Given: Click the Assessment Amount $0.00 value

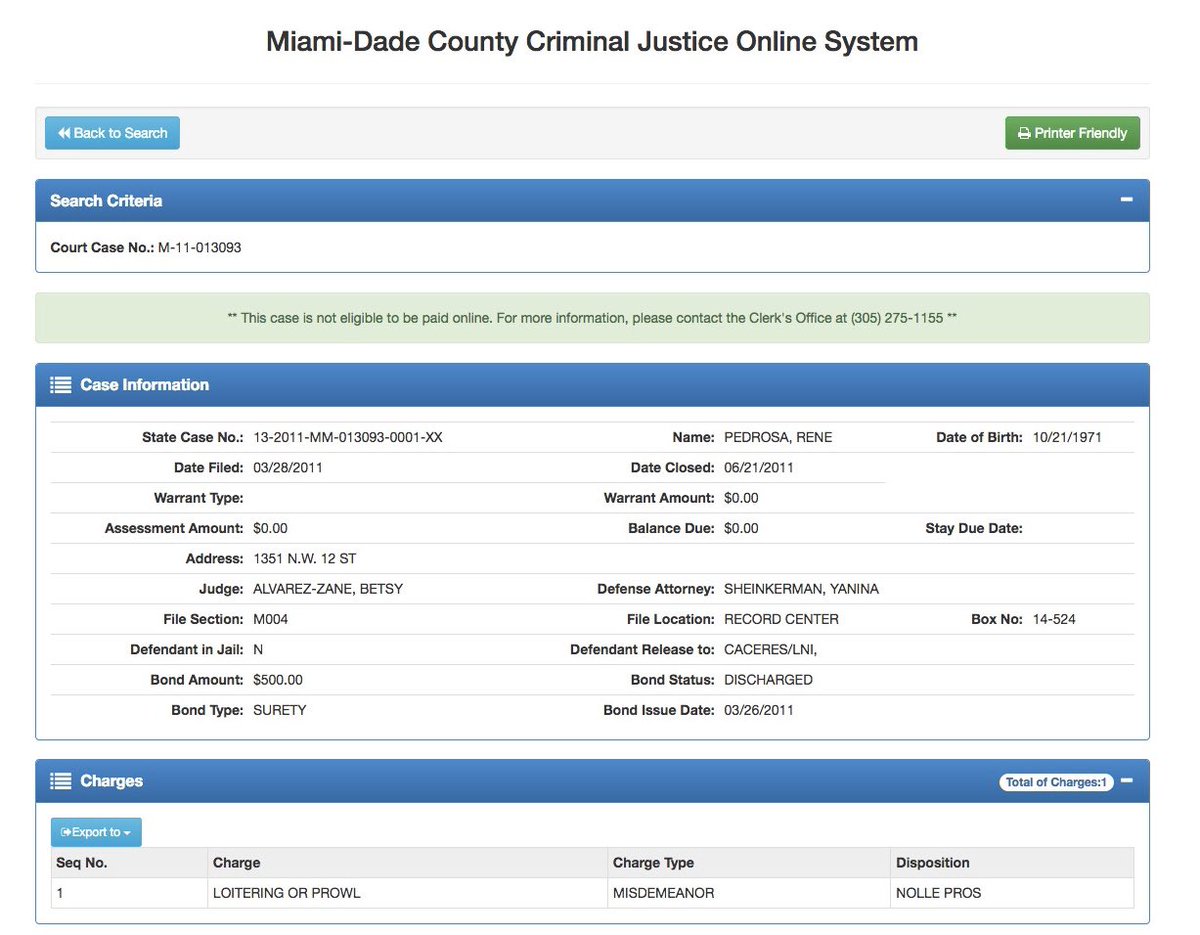Looking at the screenshot, I should tap(270, 528).
